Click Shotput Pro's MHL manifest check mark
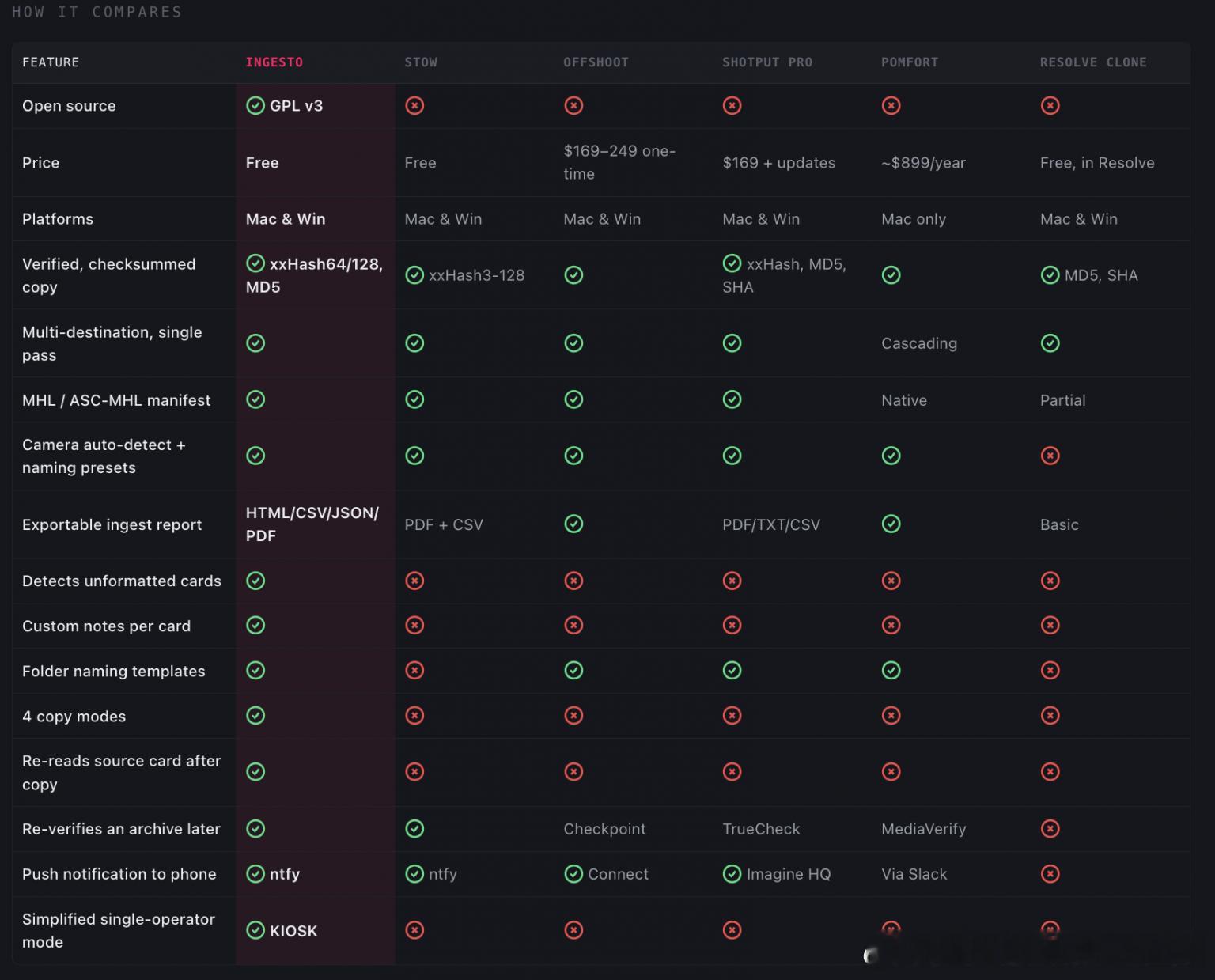 pyautogui.click(x=732, y=400)
